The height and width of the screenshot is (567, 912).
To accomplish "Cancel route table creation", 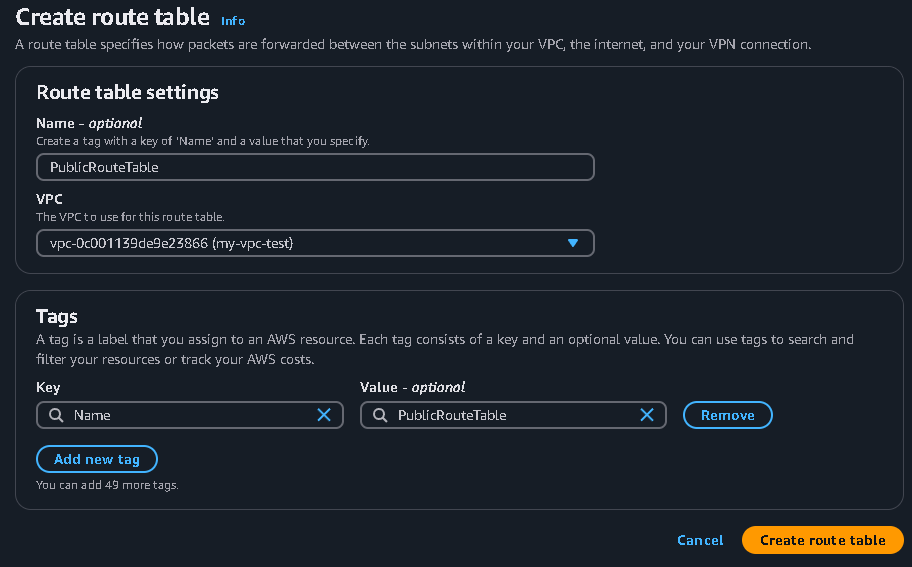I will [700, 540].
